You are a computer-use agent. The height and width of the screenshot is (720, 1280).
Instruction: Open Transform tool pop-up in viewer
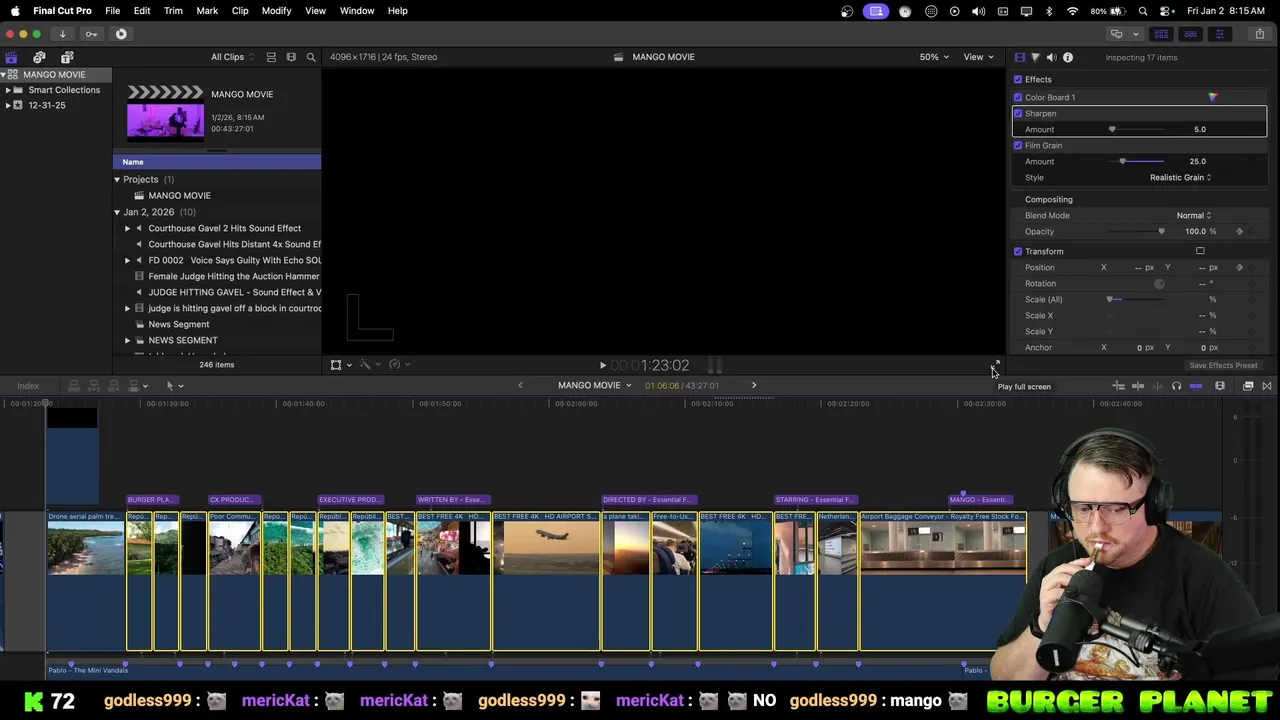[x=339, y=365]
